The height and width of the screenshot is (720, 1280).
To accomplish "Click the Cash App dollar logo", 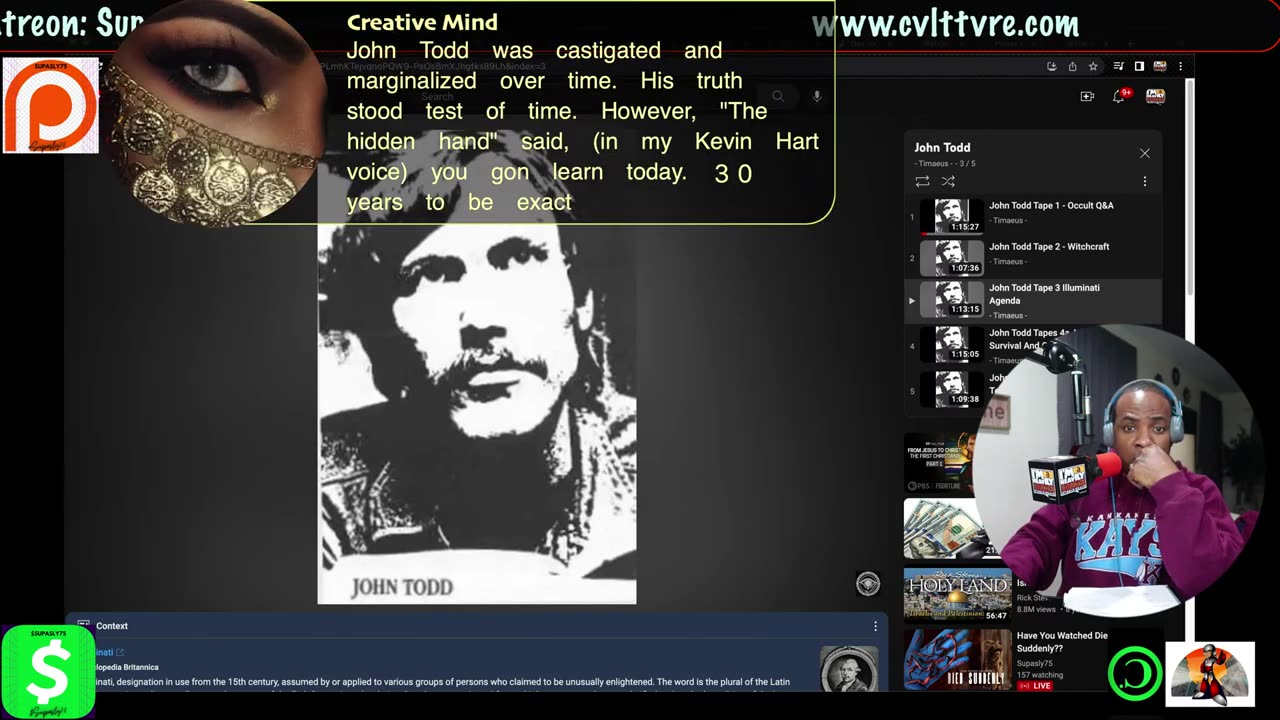I will point(48,671).
